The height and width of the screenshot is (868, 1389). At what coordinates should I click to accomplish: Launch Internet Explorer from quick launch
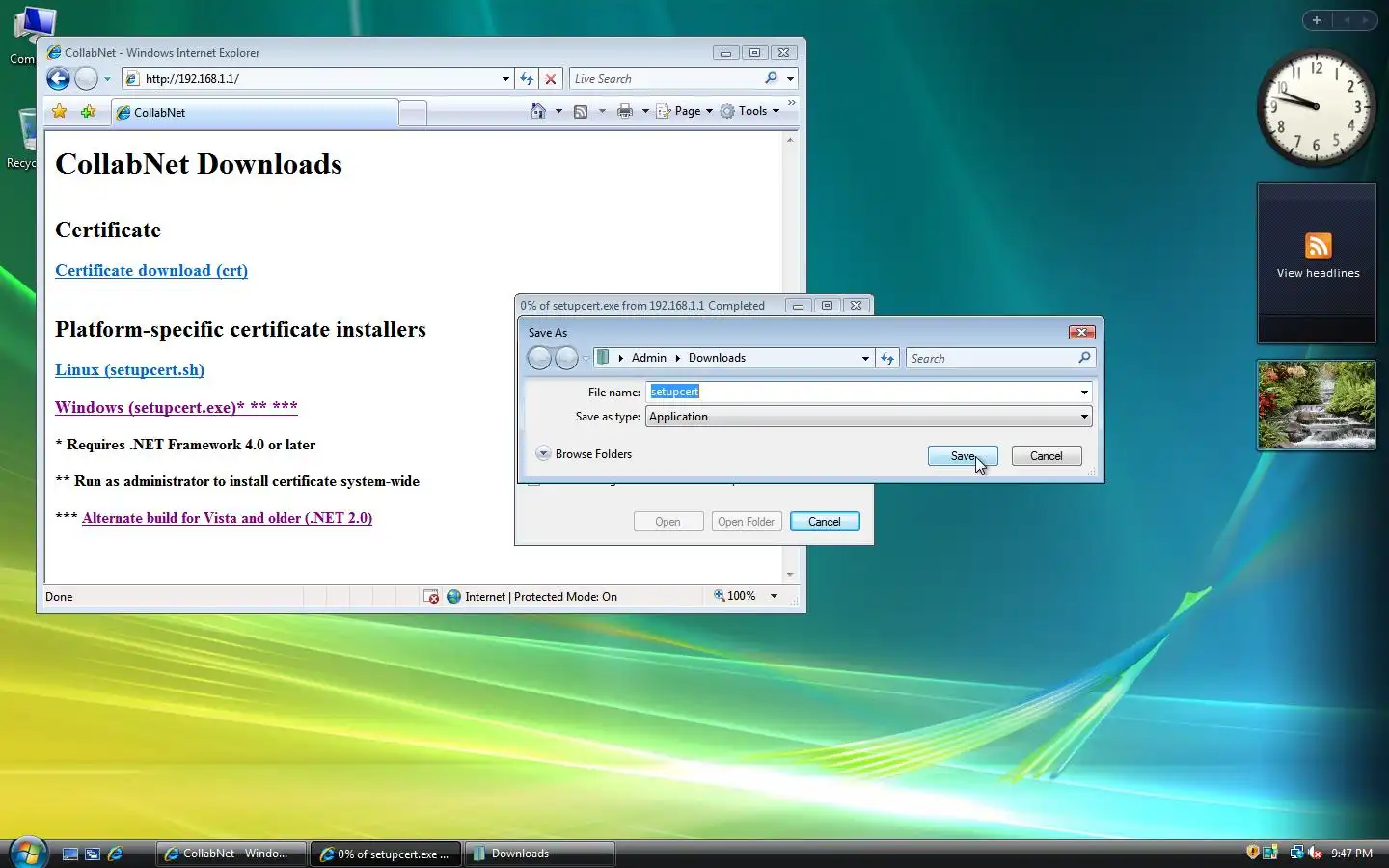coord(115,854)
